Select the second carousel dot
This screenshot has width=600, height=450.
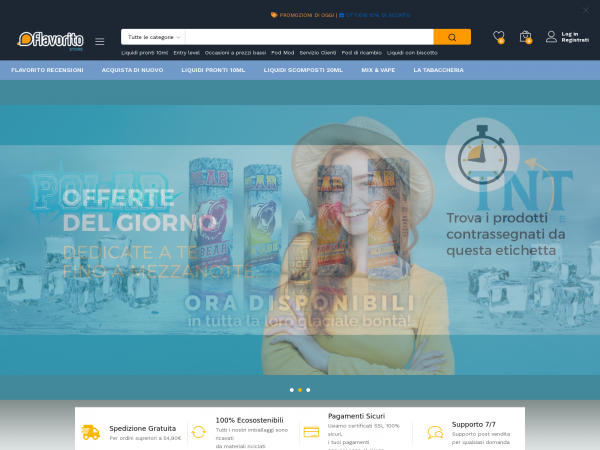pos(300,389)
